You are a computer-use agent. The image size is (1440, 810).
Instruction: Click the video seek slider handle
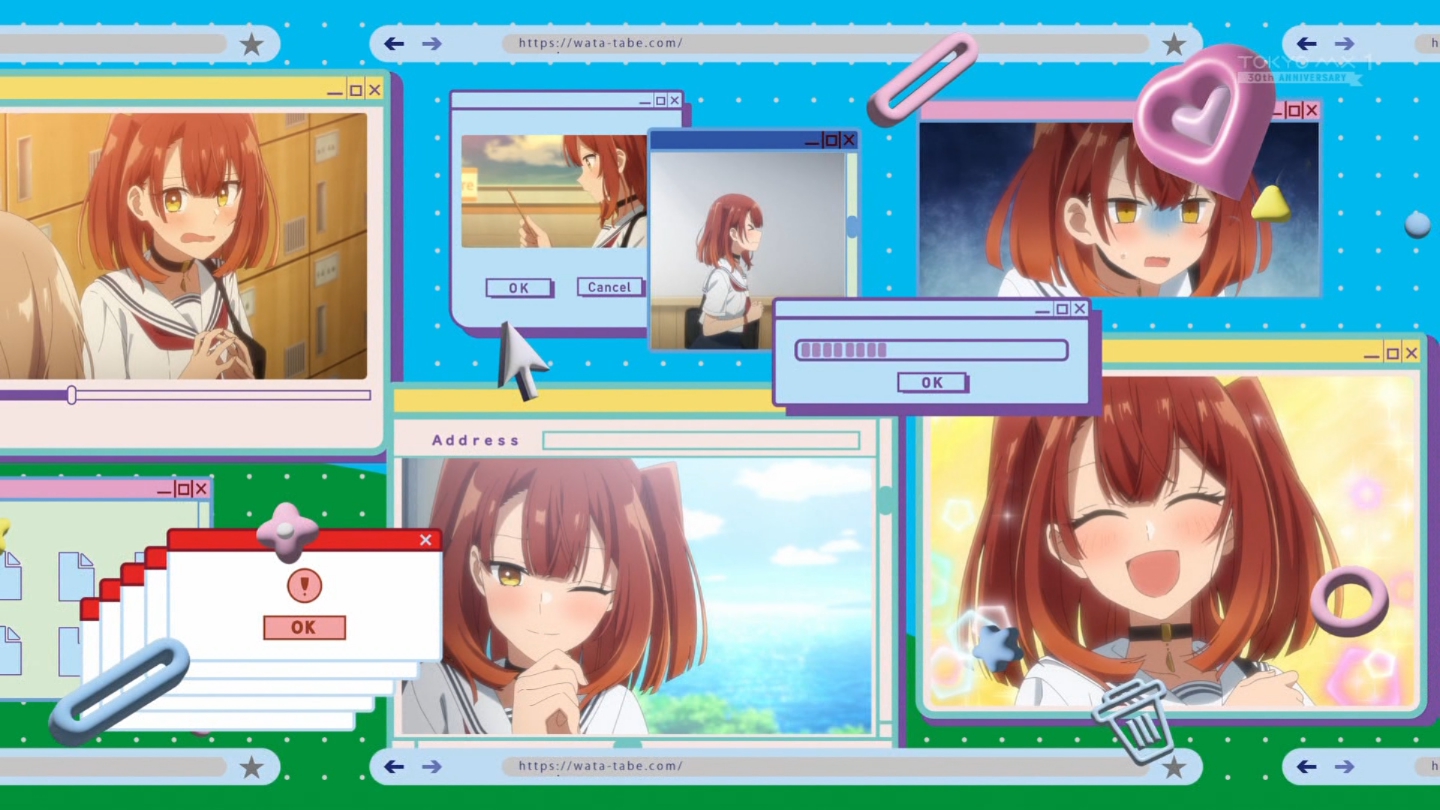(x=72, y=395)
